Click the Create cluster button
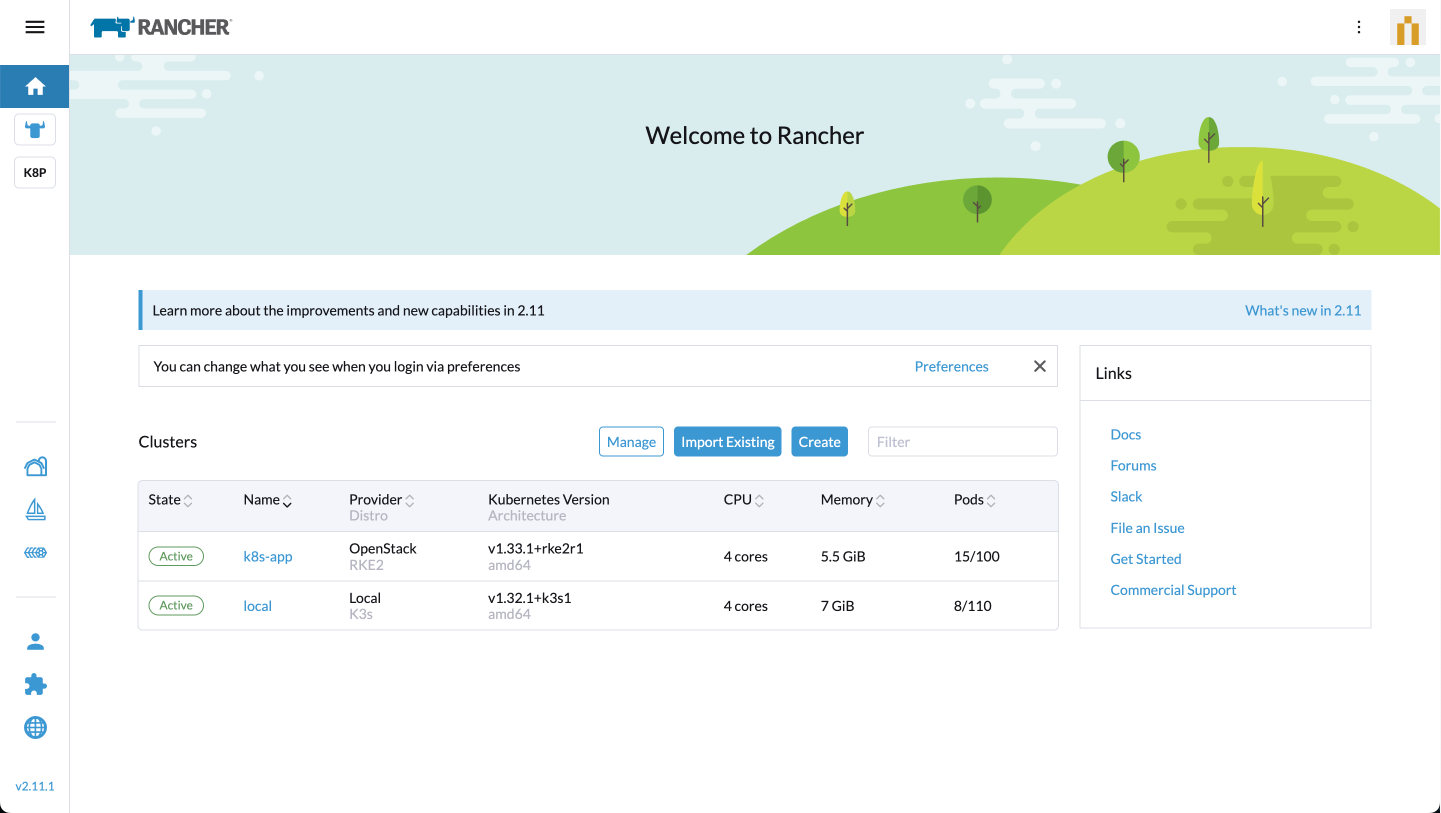Image resolution: width=1441 pixels, height=813 pixels. (x=819, y=442)
